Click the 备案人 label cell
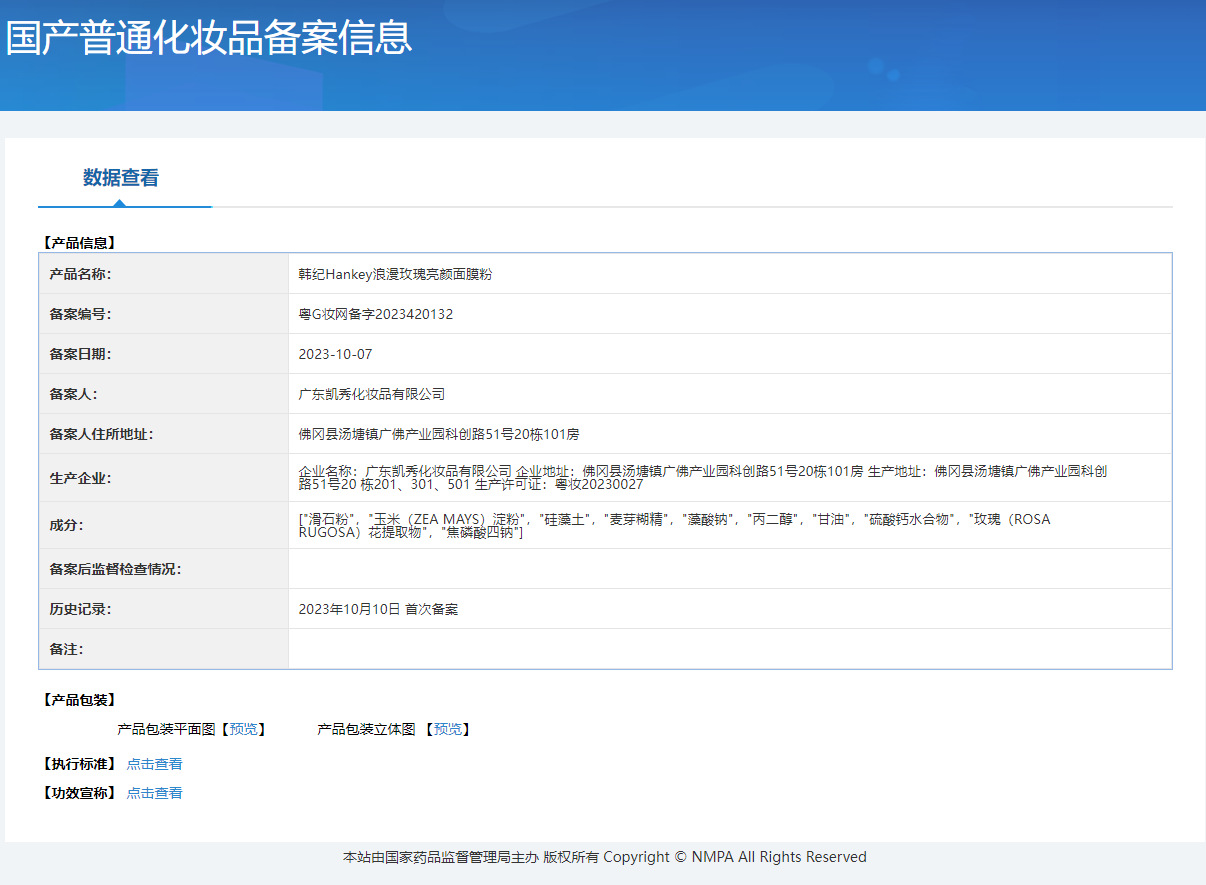Viewport: 1206px width, 885px height. click(164, 394)
